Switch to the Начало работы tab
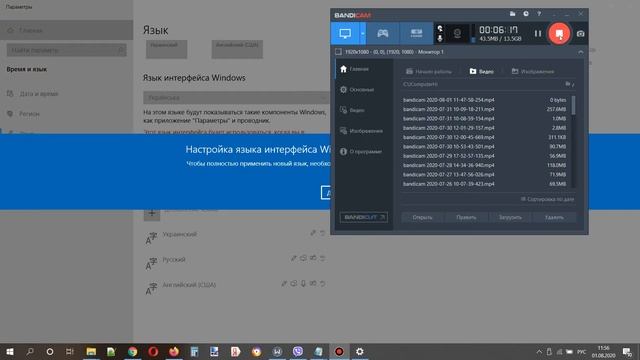The width and height of the screenshot is (640, 360). point(429,71)
